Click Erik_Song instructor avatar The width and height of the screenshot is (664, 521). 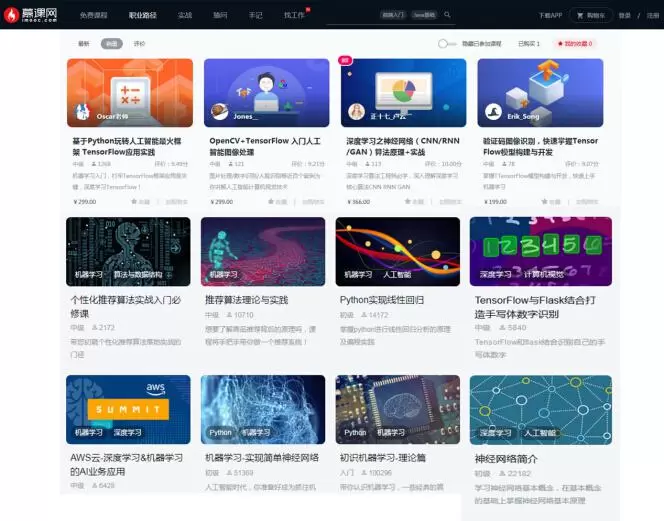[x=493, y=112]
